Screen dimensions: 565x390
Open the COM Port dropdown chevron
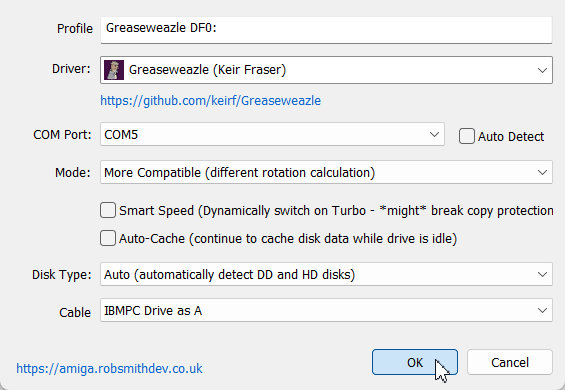pyautogui.click(x=434, y=134)
